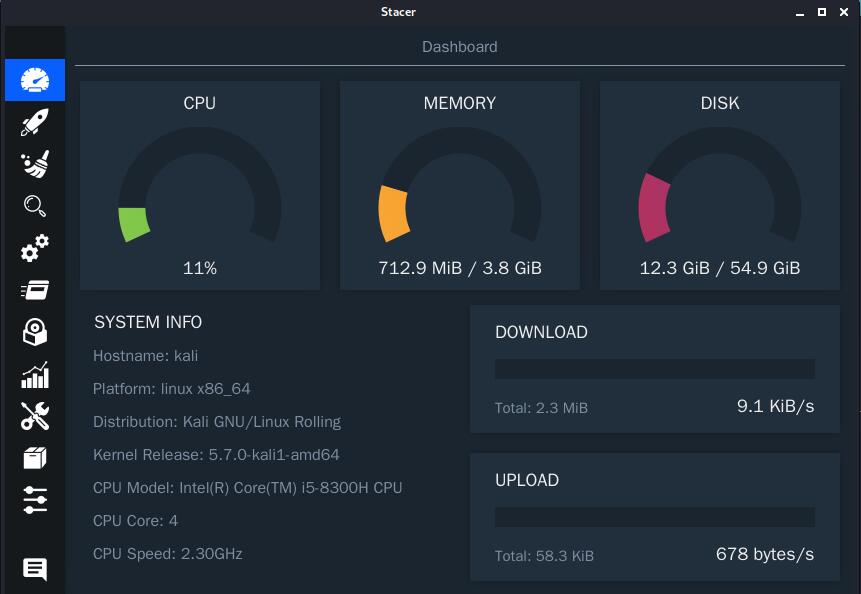The image size is (861, 594).
Task: Select the Search magnifier icon in sidebar
Action: 35,206
